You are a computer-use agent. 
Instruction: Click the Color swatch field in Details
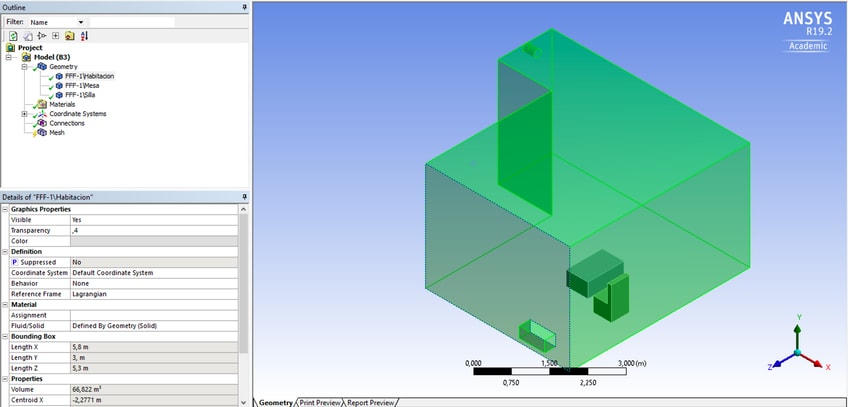click(x=154, y=241)
